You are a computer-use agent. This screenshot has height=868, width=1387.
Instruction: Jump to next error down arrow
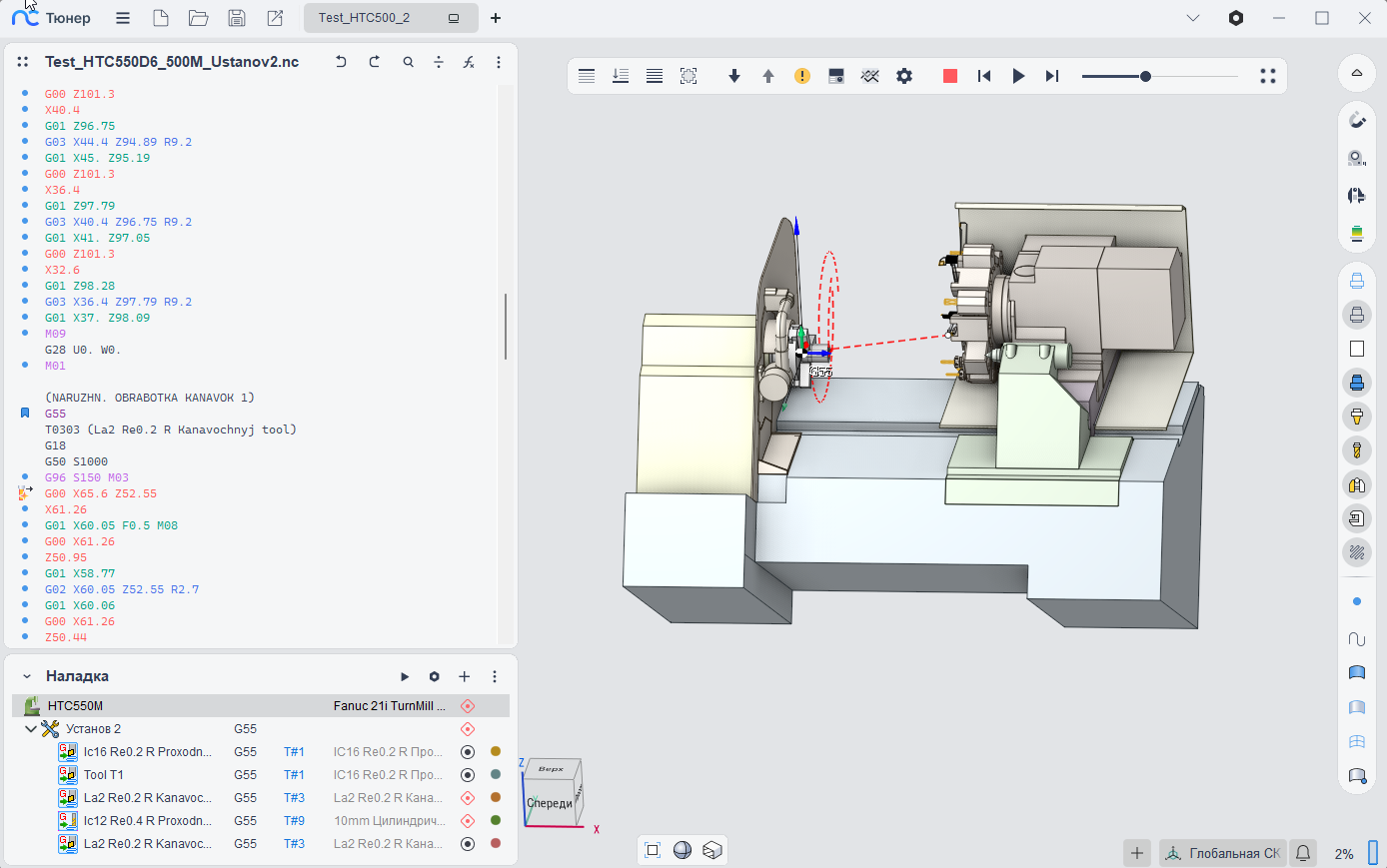point(734,76)
